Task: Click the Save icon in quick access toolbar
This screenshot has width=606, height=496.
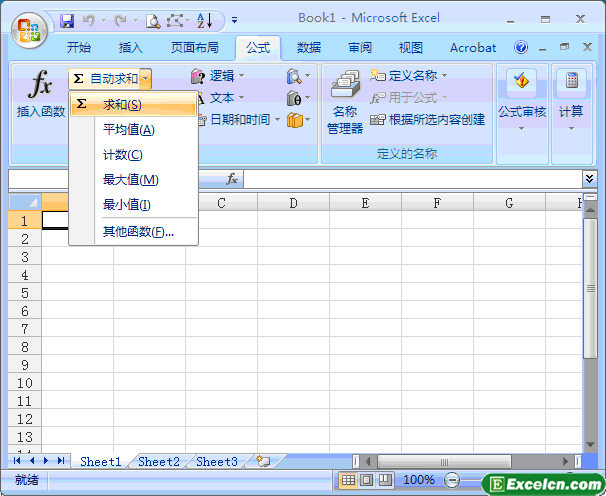Action: [x=67, y=20]
